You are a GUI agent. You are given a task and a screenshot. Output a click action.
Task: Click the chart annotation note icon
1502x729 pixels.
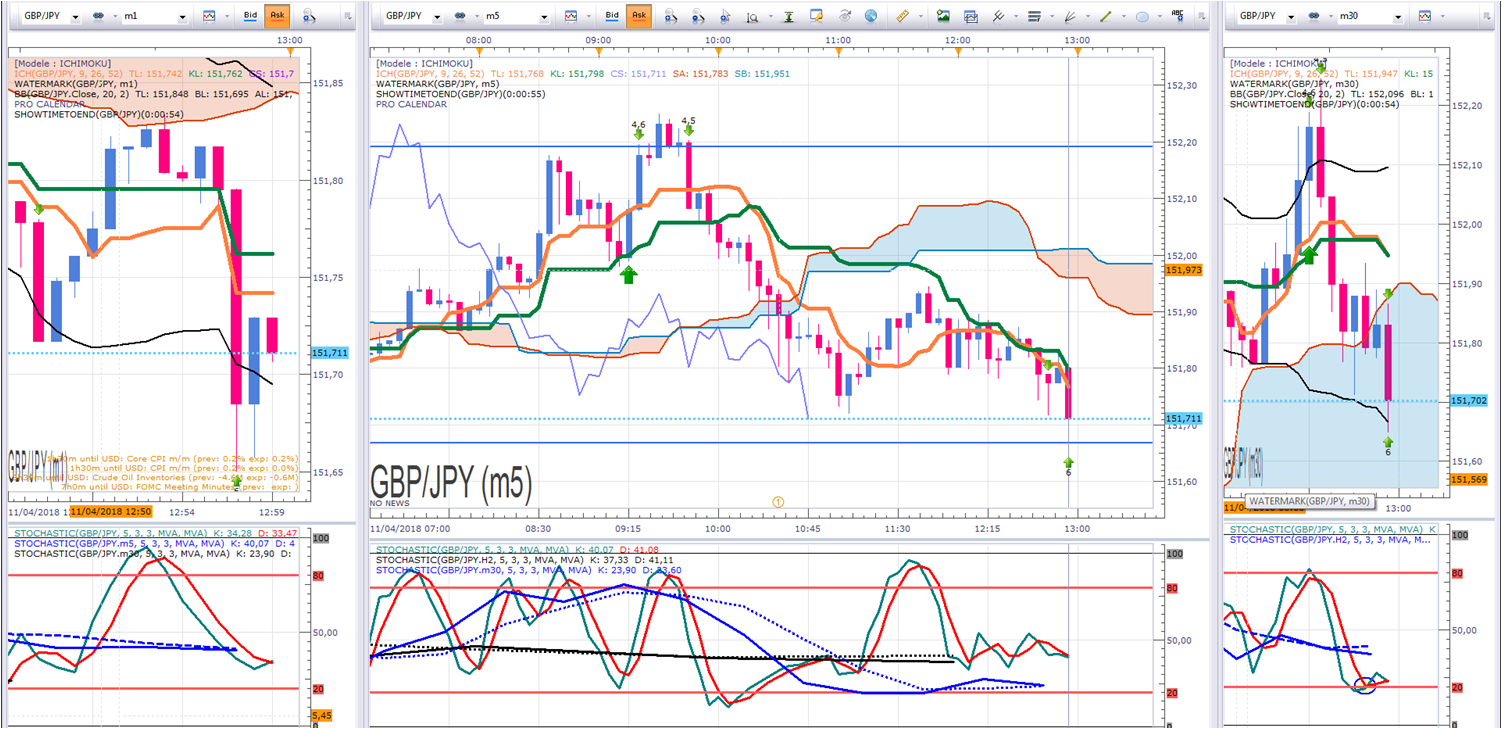[817, 16]
